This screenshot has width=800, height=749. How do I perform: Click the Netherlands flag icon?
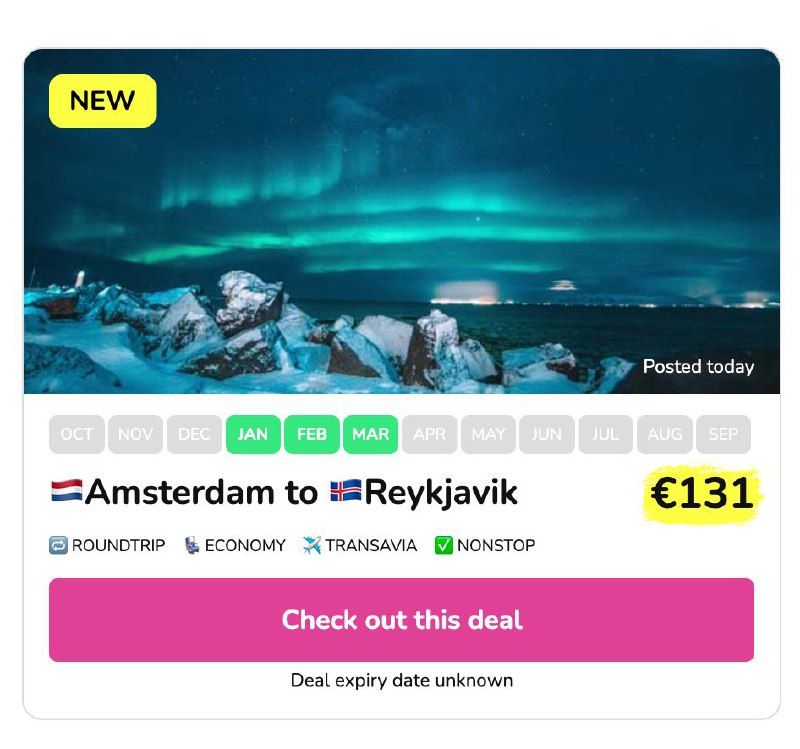[67, 491]
